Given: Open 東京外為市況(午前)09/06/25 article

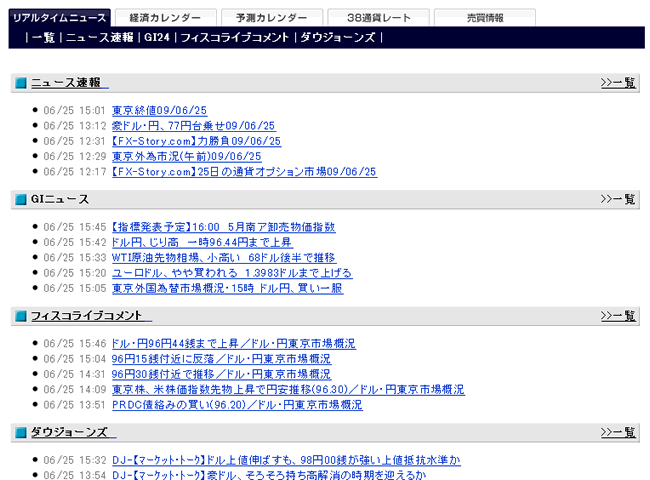Looking at the screenshot, I should 187,157.
